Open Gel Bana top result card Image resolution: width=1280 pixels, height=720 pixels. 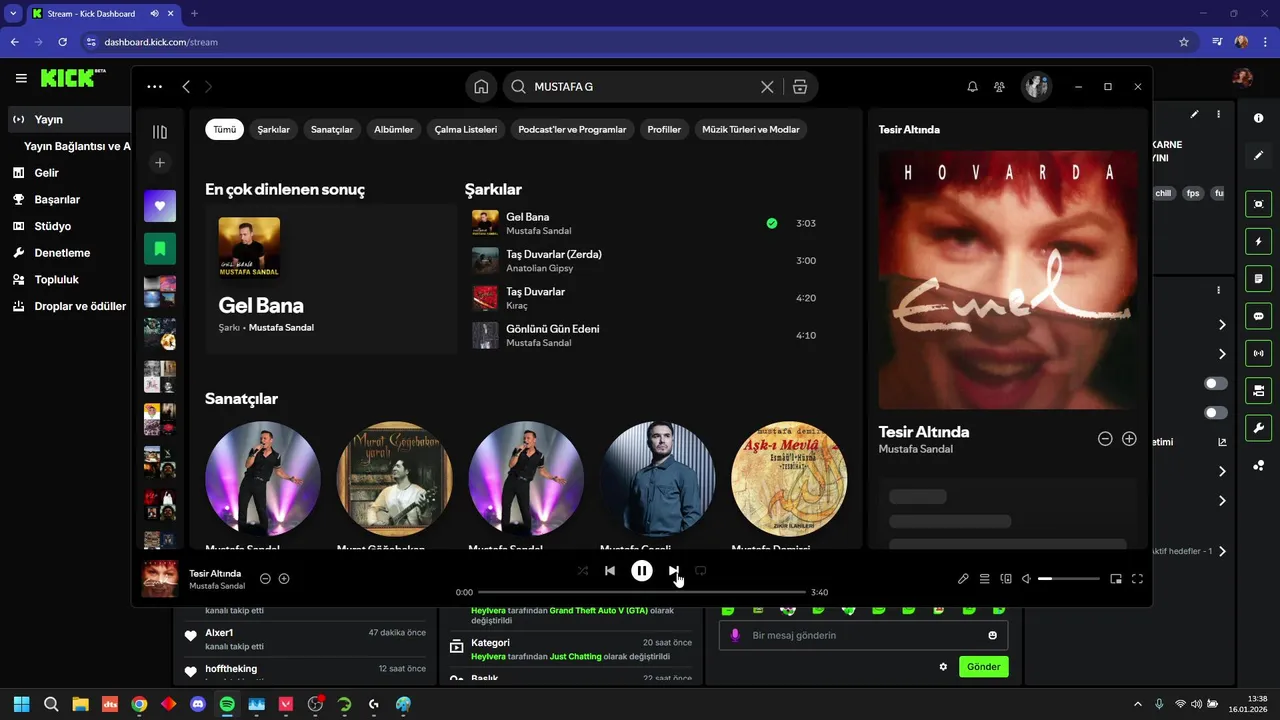(331, 279)
